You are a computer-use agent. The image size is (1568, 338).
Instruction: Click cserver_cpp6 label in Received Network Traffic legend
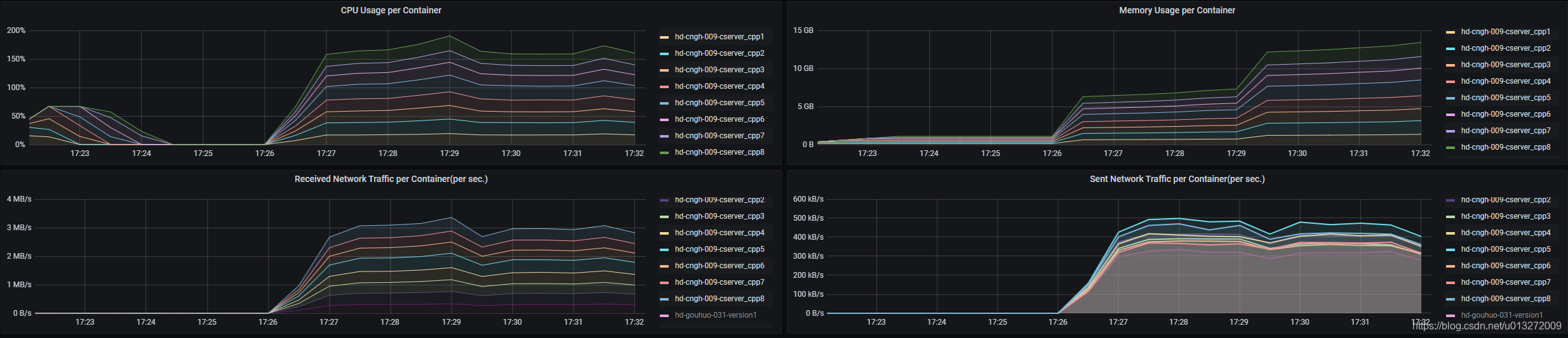pos(720,266)
